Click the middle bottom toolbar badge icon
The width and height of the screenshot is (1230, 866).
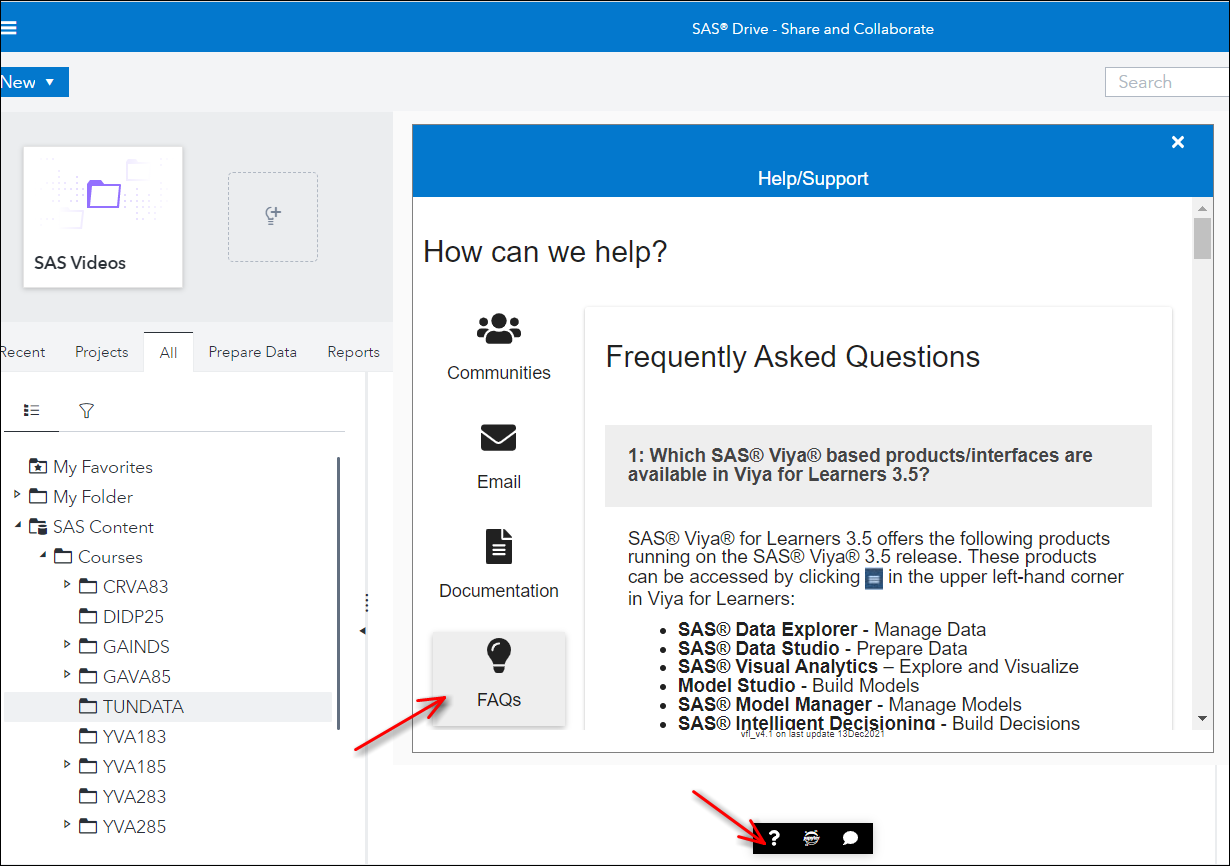tap(812, 838)
